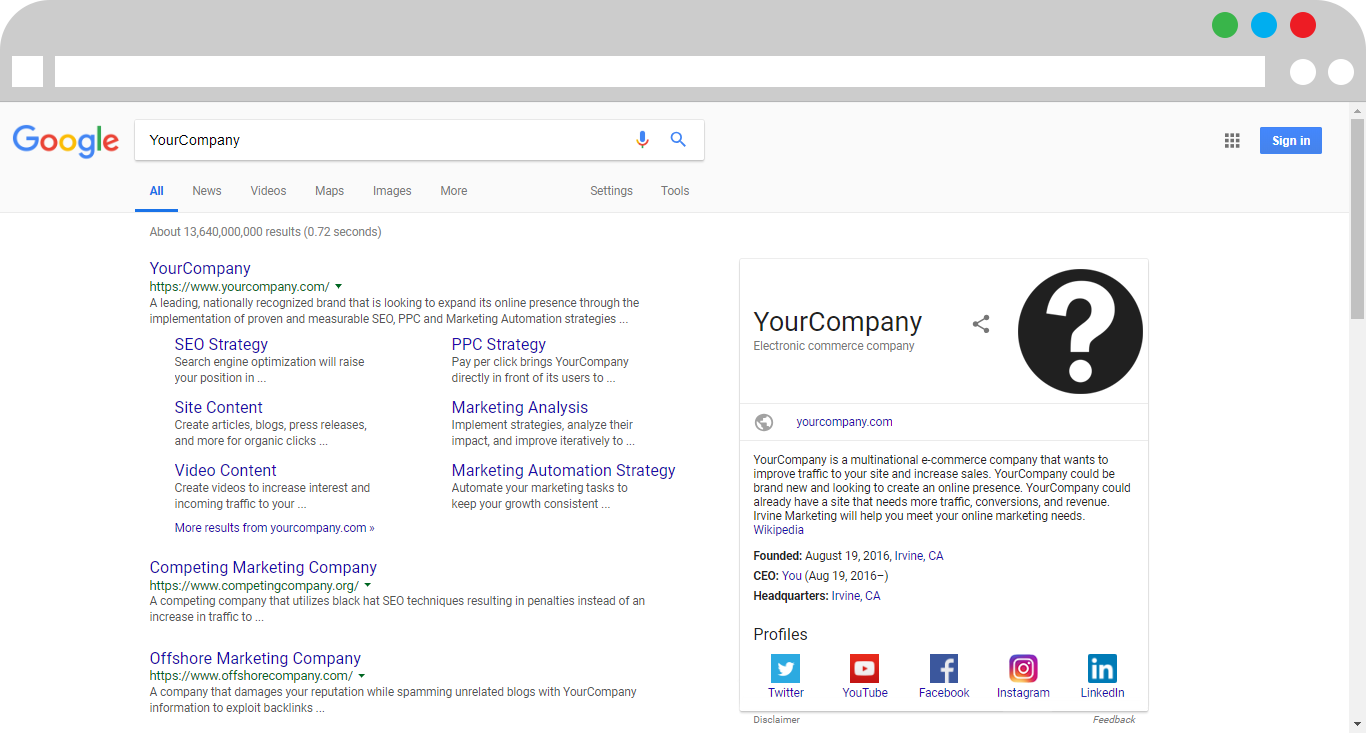The height and width of the screenshot is (734, 1366).
Task: Click inside the Google search input field
Action: pos(380,140)
